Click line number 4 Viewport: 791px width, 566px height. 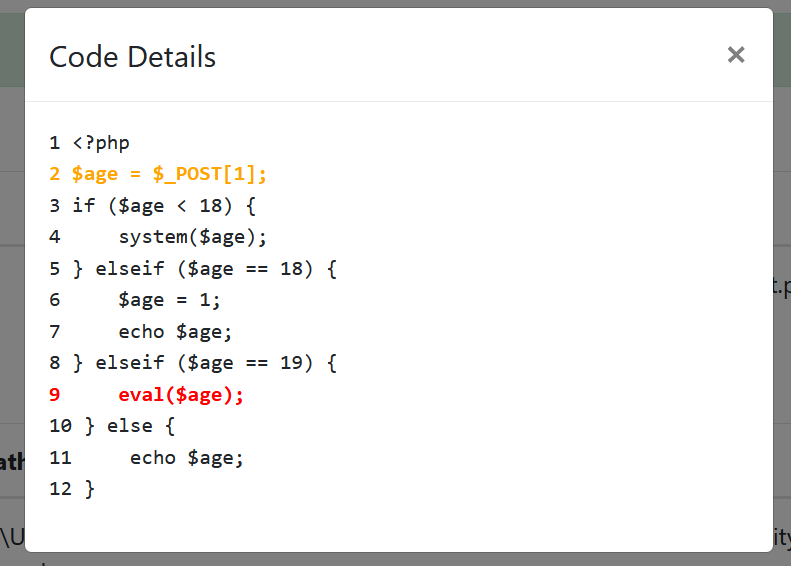[55, 237]
